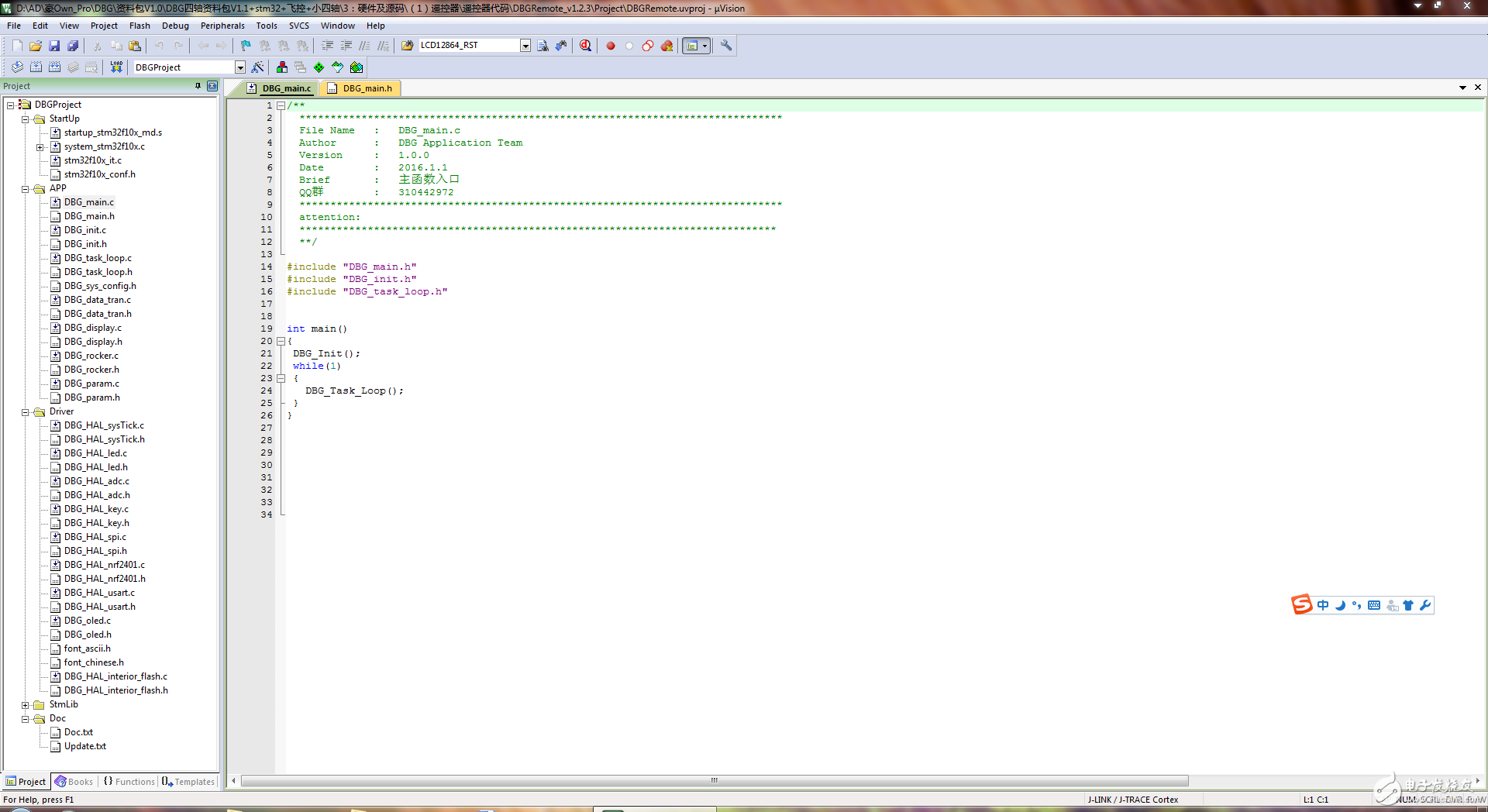Toggle Sogou input Chinese/English mode
This screenshot has width=1488, height=812.
[x=1323, y=605]
